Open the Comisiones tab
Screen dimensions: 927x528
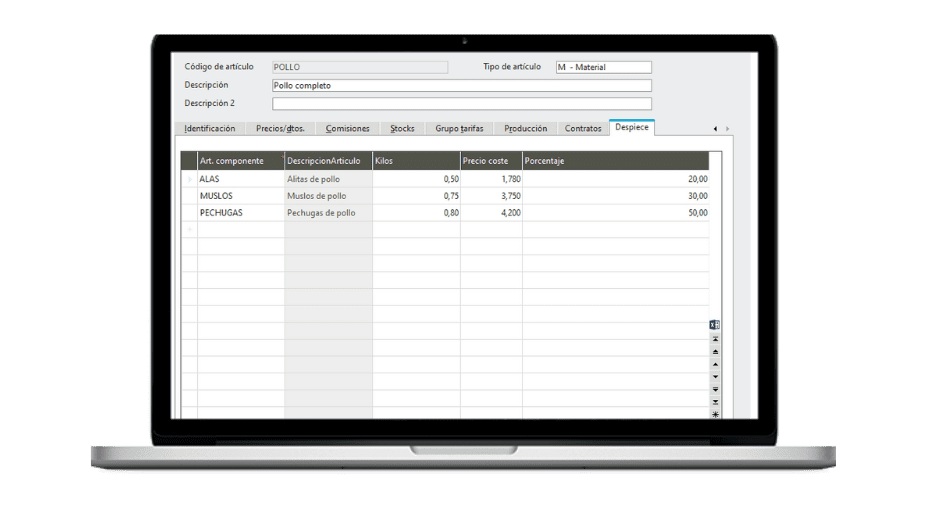pos(348,128)
